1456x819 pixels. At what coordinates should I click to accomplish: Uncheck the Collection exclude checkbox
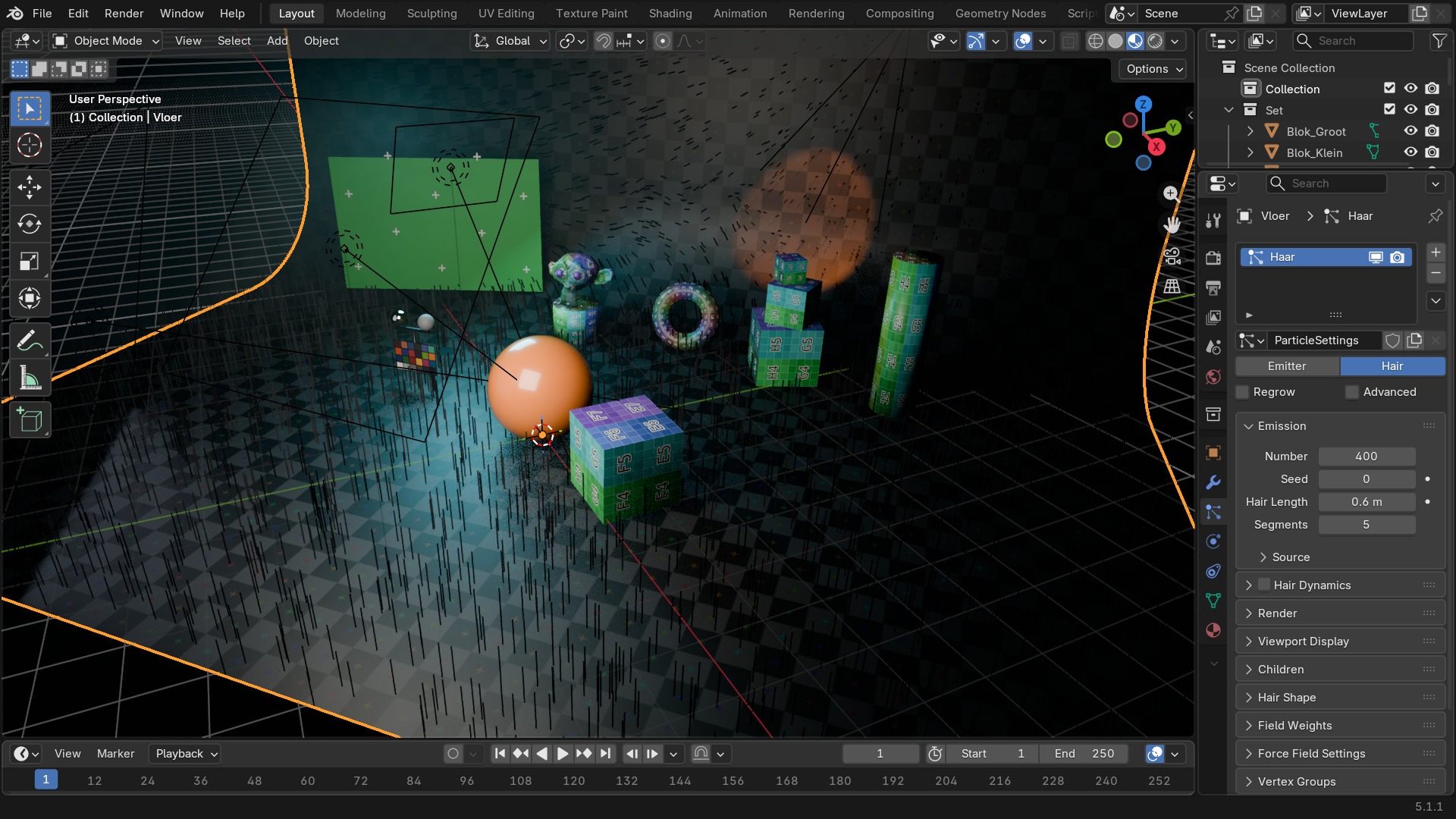[1389, 89]
